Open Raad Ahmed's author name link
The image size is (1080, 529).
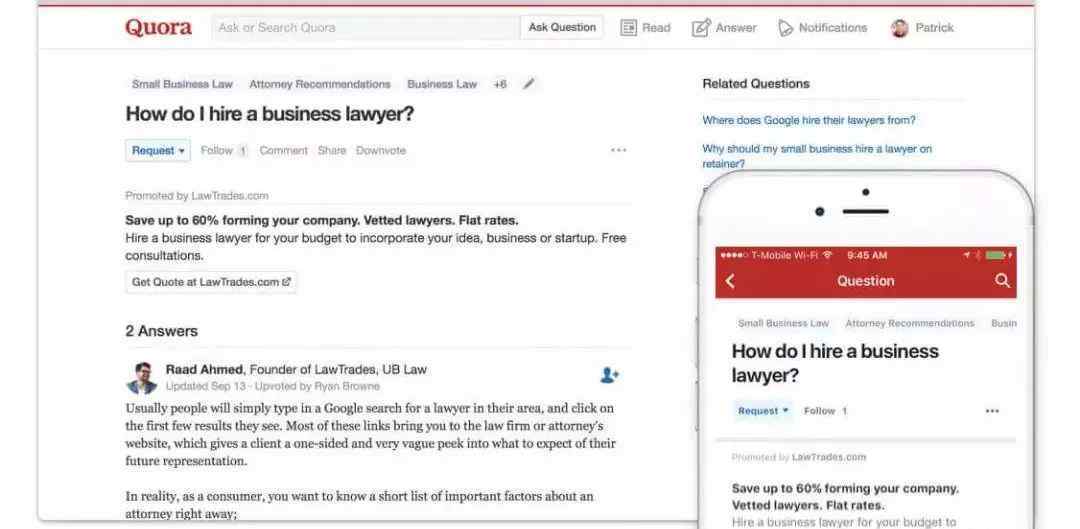pos(205,369)
